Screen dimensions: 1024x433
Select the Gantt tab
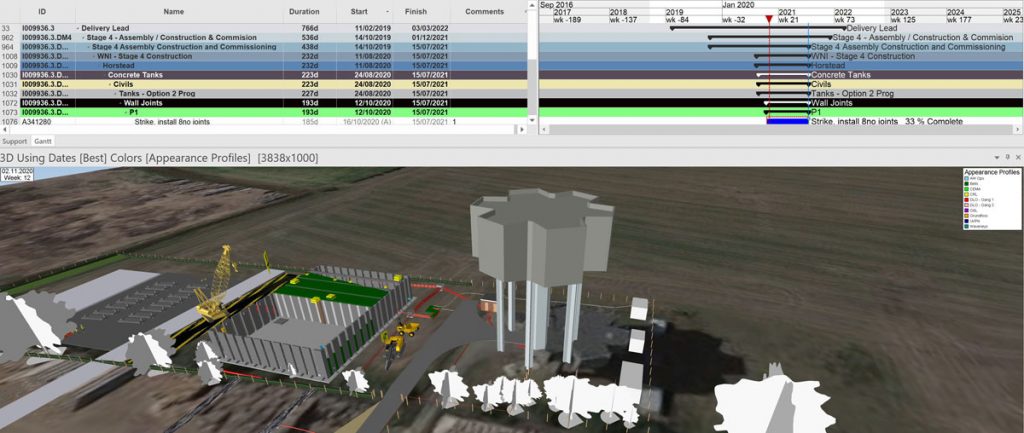pyautogui.click(x=44, y=141)
